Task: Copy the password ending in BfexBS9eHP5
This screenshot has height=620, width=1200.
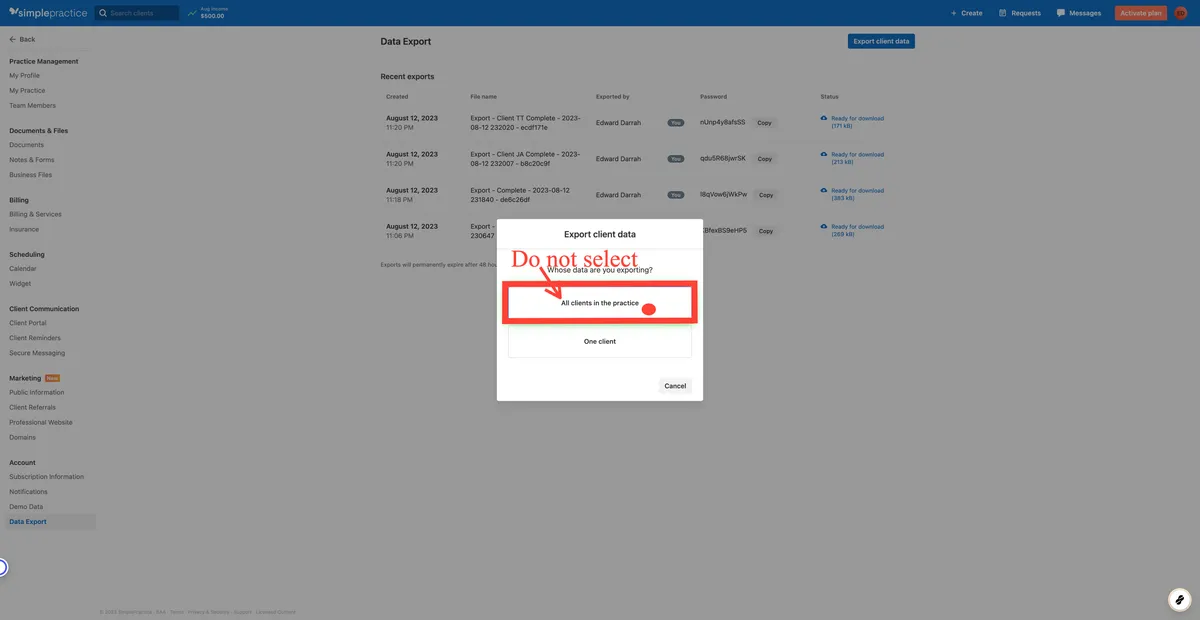Action: coord(765,231)
